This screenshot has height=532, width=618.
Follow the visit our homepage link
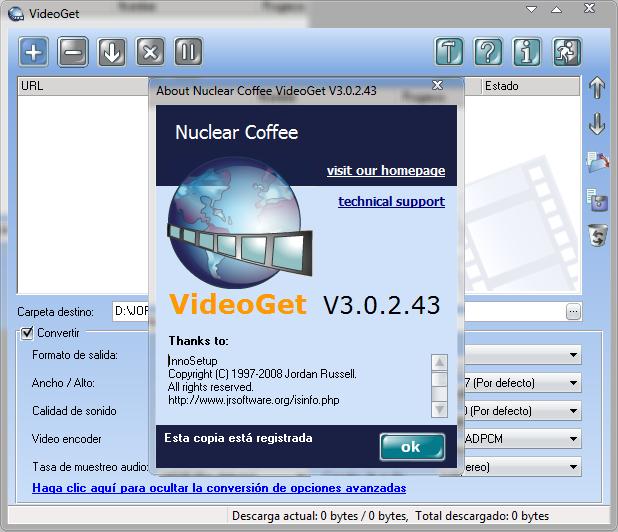[386, 171]
